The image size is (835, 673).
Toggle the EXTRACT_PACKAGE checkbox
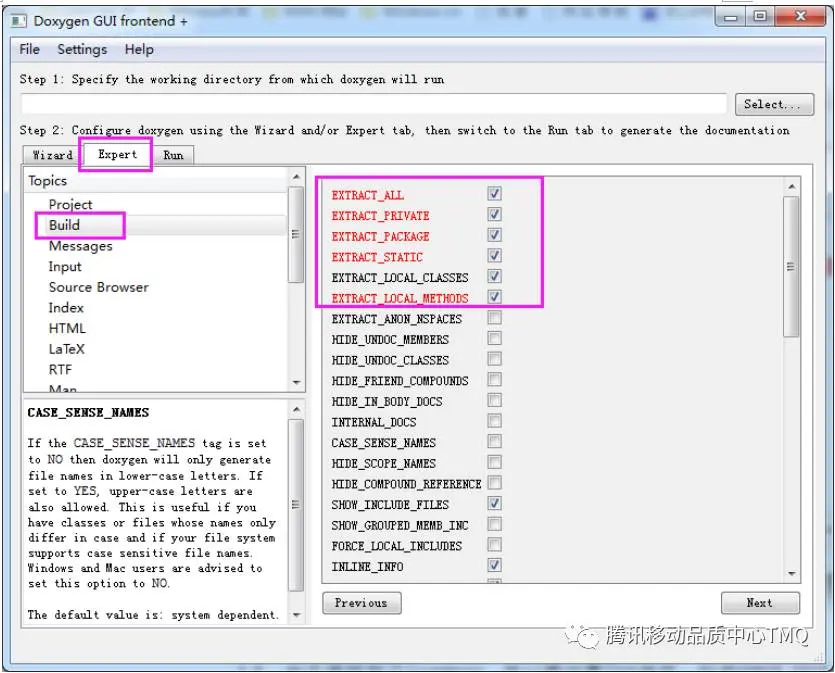(494, 235)
